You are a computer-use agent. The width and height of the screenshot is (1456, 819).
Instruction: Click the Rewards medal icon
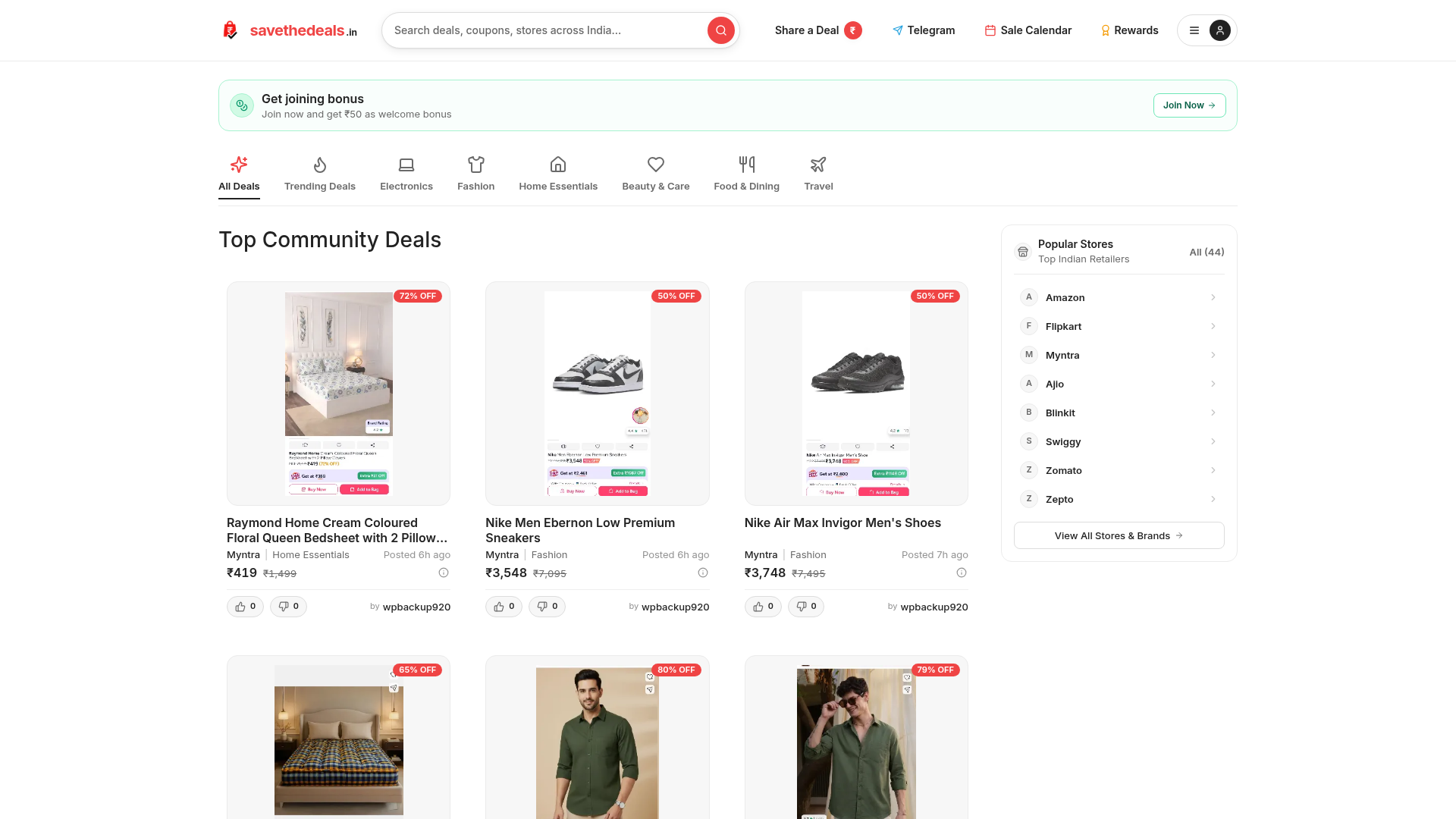(x=1106, y=30)
